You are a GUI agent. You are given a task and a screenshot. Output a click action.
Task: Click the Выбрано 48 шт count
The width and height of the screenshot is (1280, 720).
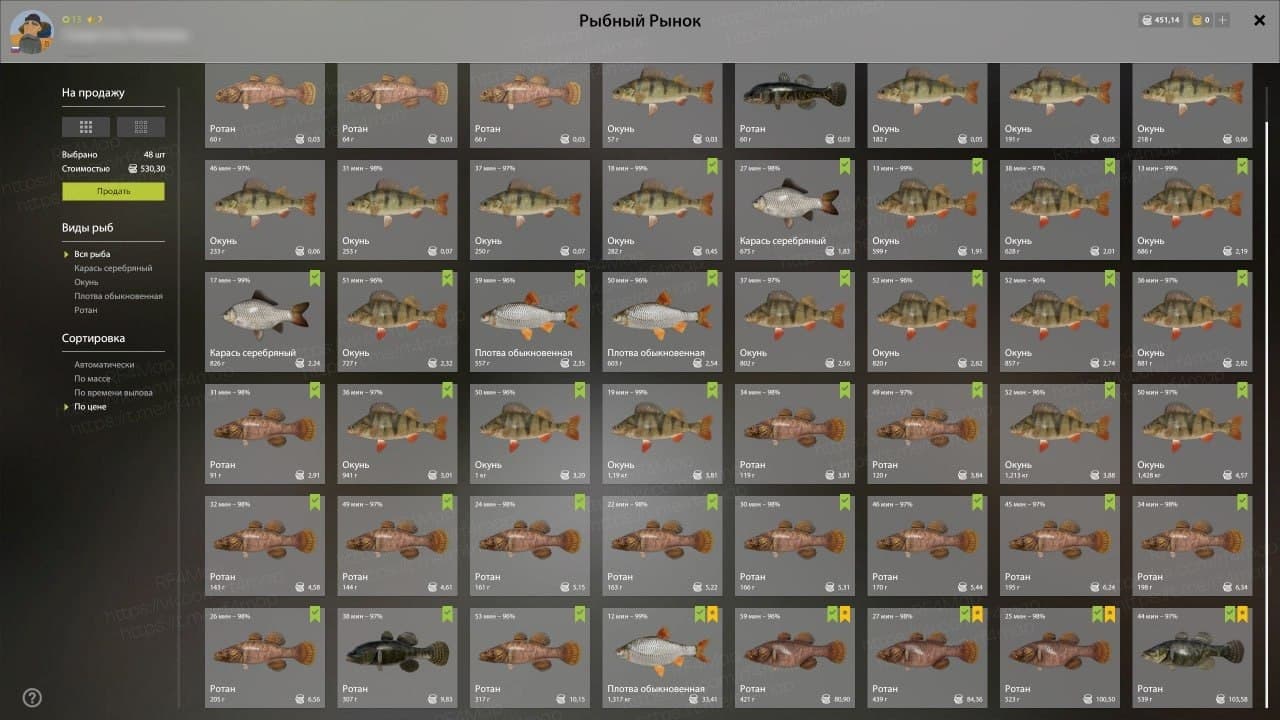(113, 155)
